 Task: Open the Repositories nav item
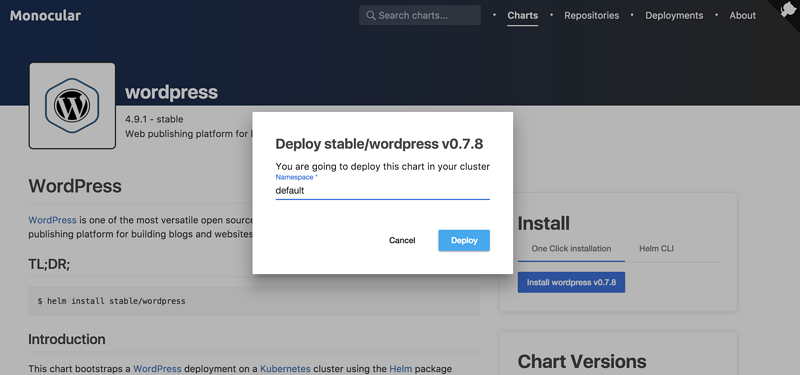click(591, 15)
